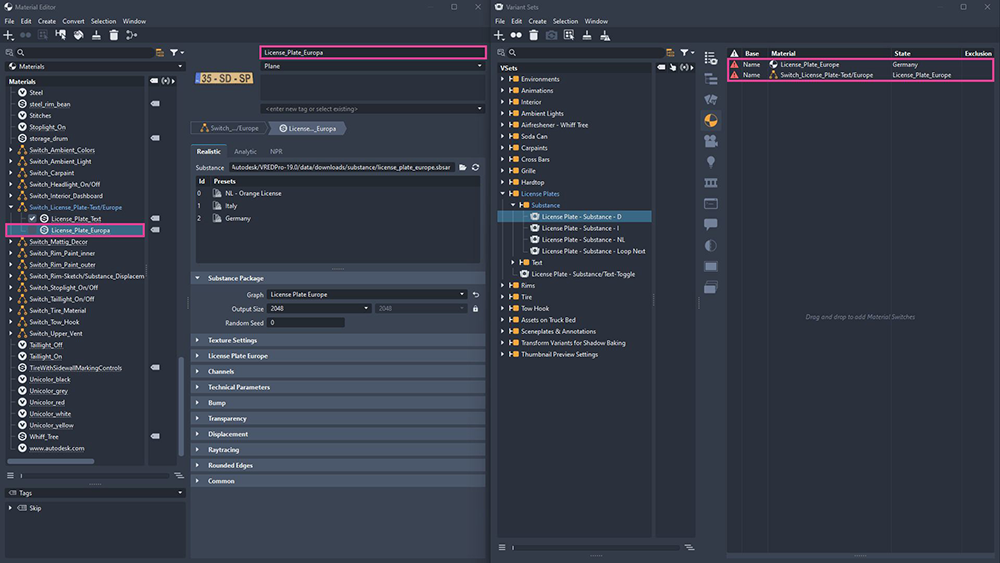This screenshot has height=563, width=1000.
Task: Select License Plate - Substance - Loop Next
Action: coord(593,251)
